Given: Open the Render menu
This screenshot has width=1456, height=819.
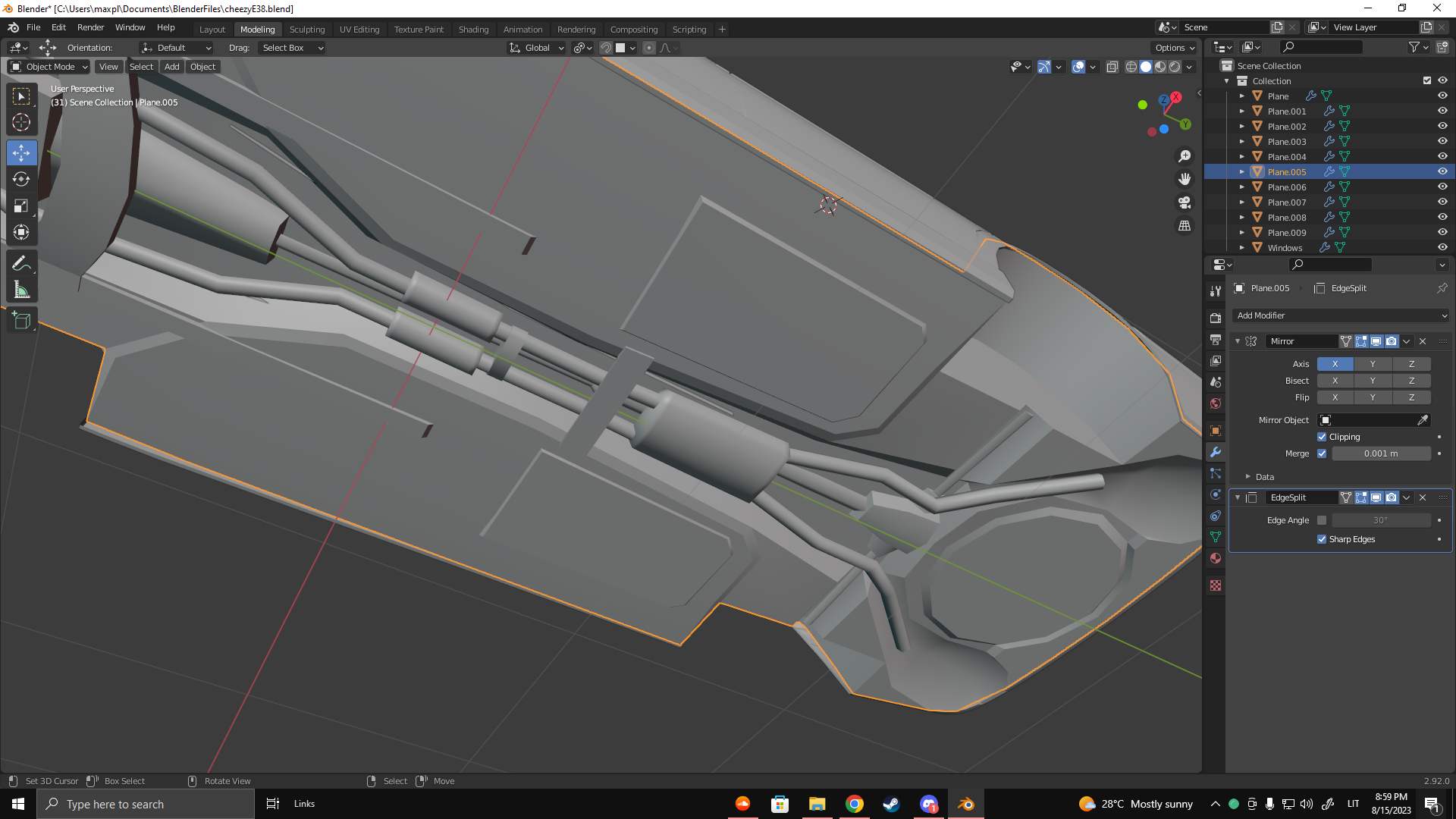Looking at the screenshot, I should tap(90, 27).
